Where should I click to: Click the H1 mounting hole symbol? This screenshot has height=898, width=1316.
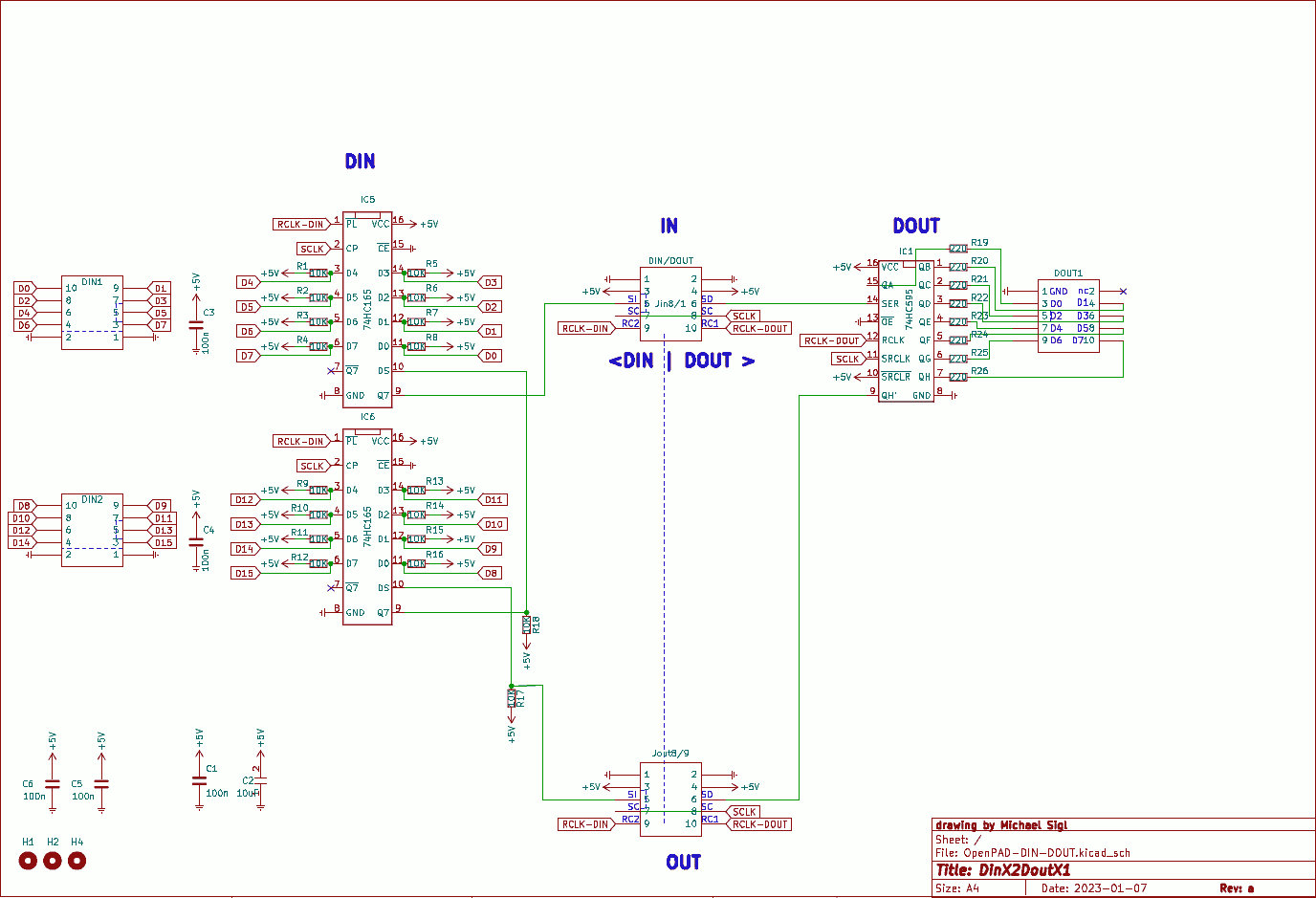point(28,861)
